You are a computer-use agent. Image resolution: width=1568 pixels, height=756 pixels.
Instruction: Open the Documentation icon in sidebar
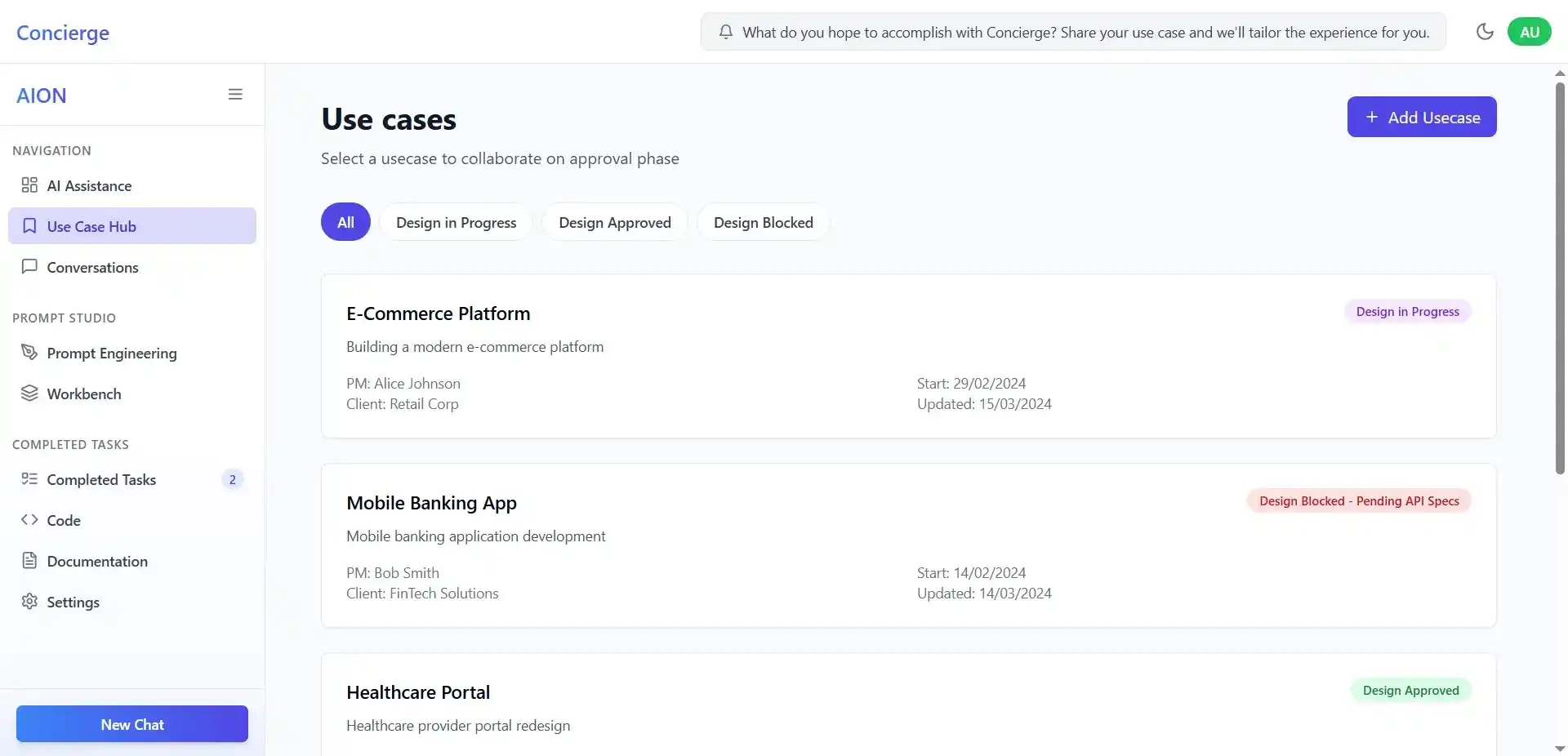[x=29, y=561]
